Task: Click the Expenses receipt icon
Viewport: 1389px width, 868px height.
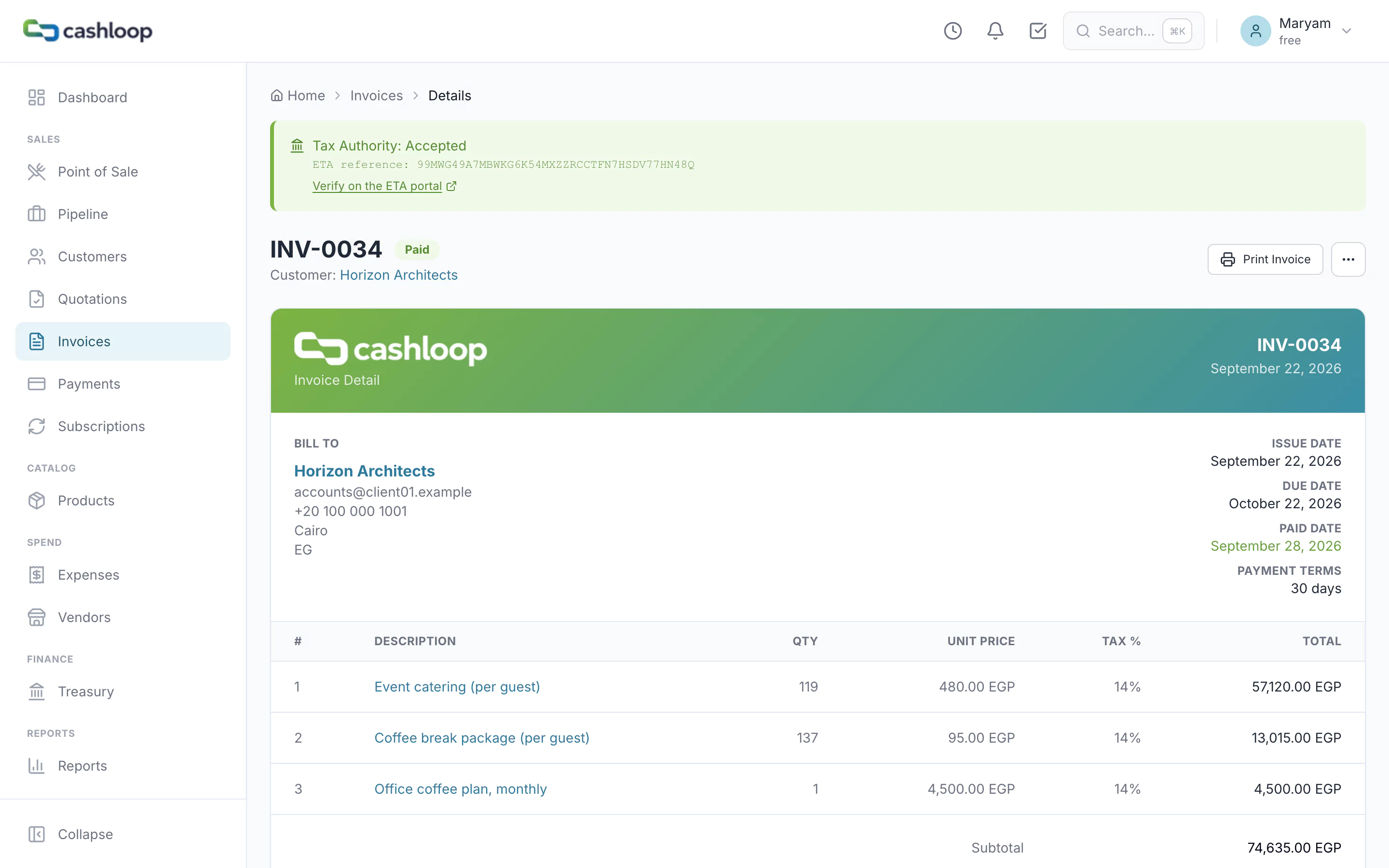Action: coord(37,575)
